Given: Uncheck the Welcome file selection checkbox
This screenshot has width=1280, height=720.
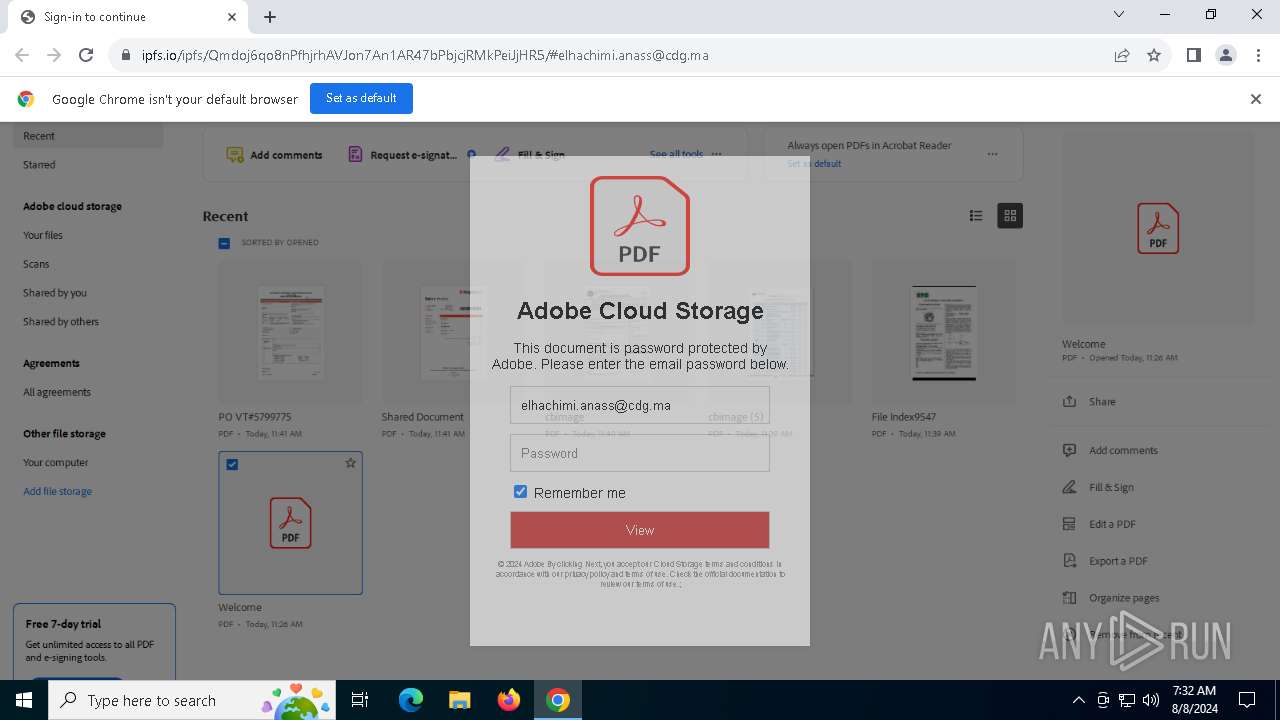Looking at the screenshot, I should tap(232, 464).
